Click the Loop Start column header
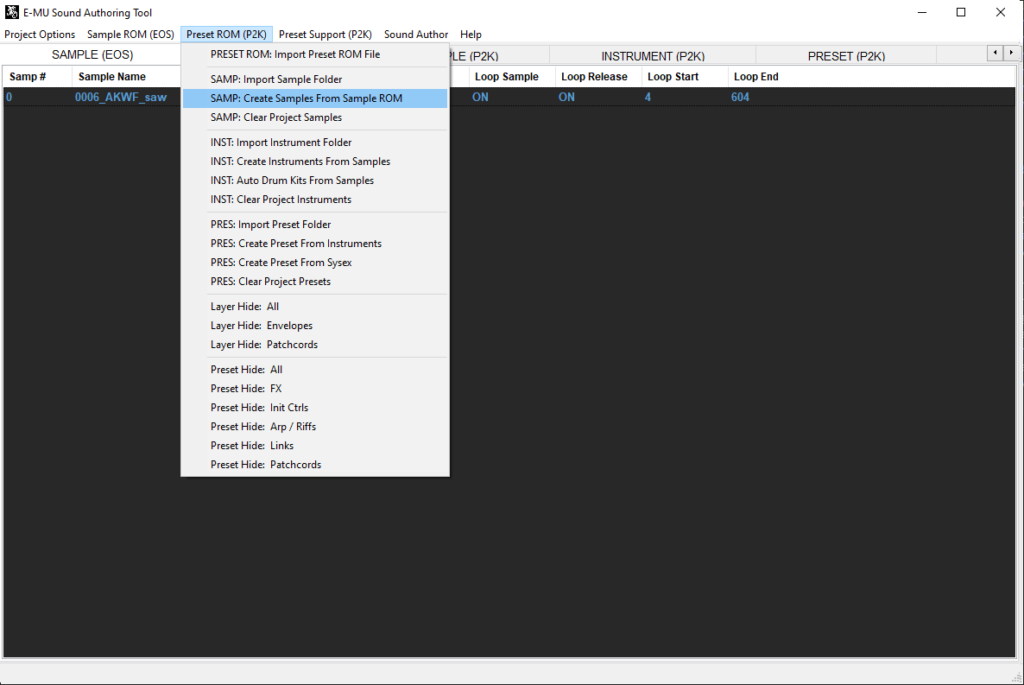 point(684,76)
